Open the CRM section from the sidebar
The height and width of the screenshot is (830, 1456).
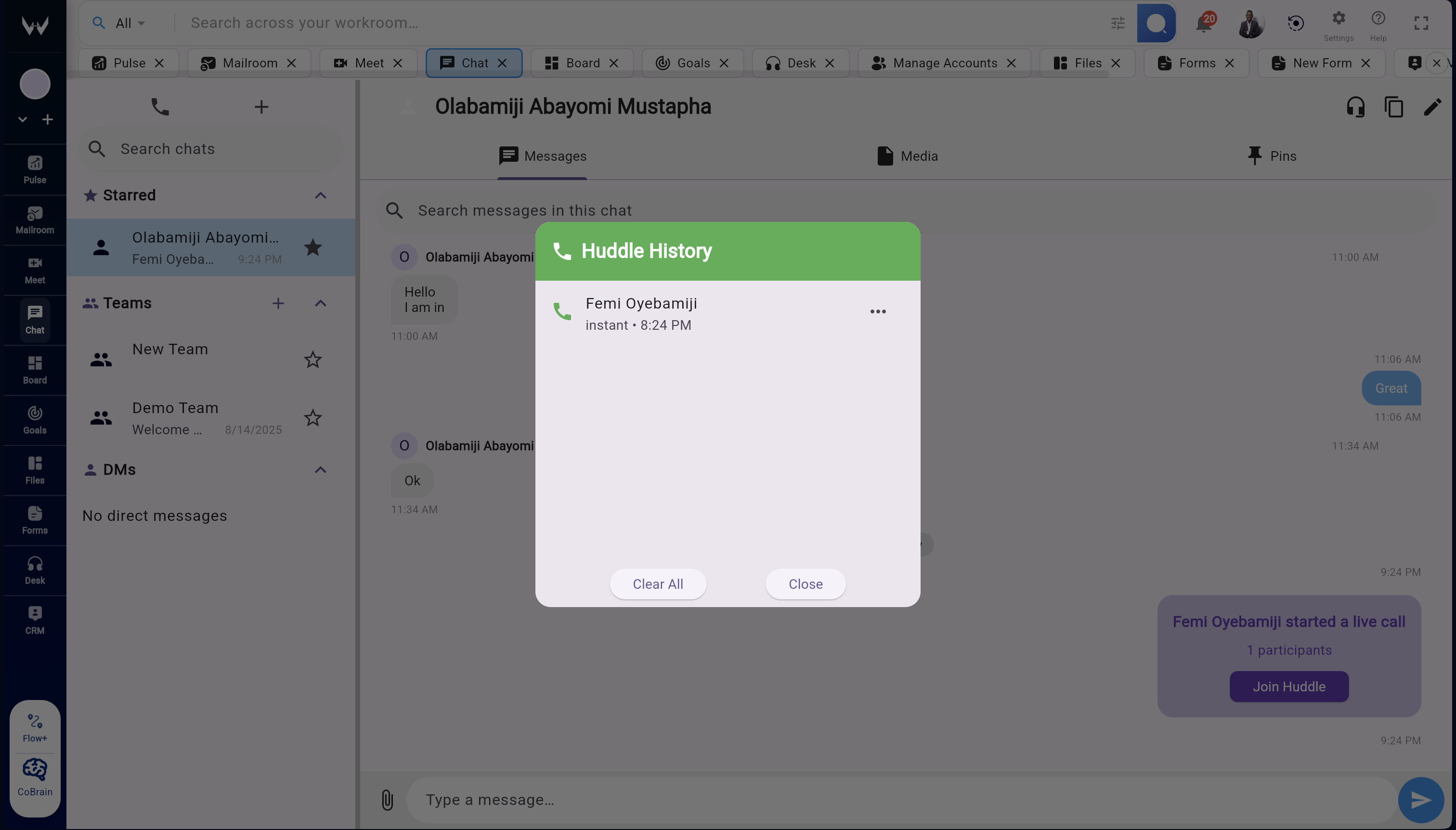coord(34,619)
